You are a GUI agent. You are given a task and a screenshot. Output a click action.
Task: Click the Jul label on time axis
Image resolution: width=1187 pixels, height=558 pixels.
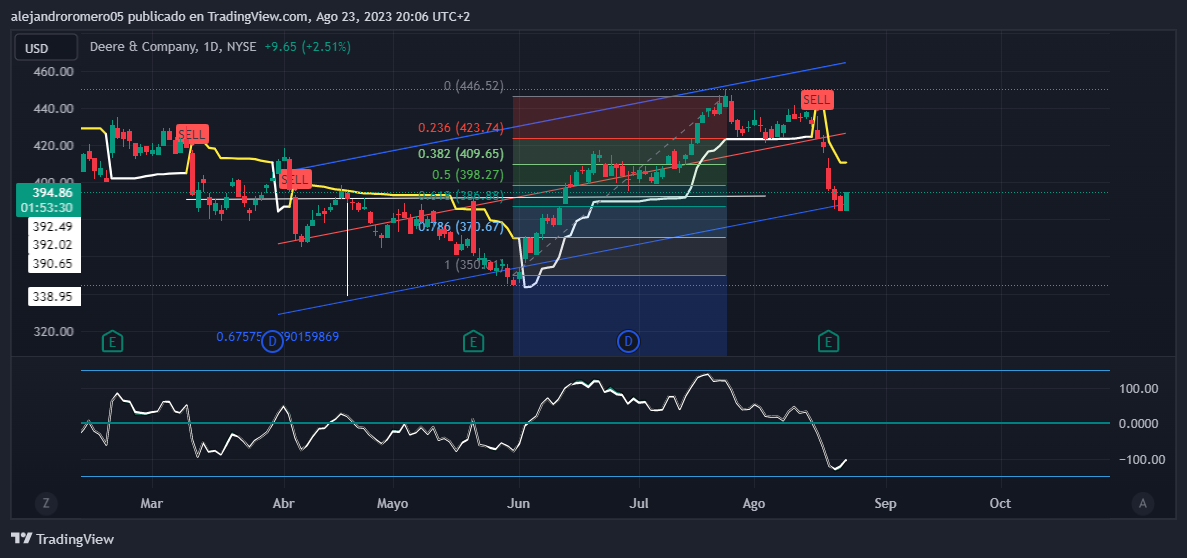(x=639, y=503)
